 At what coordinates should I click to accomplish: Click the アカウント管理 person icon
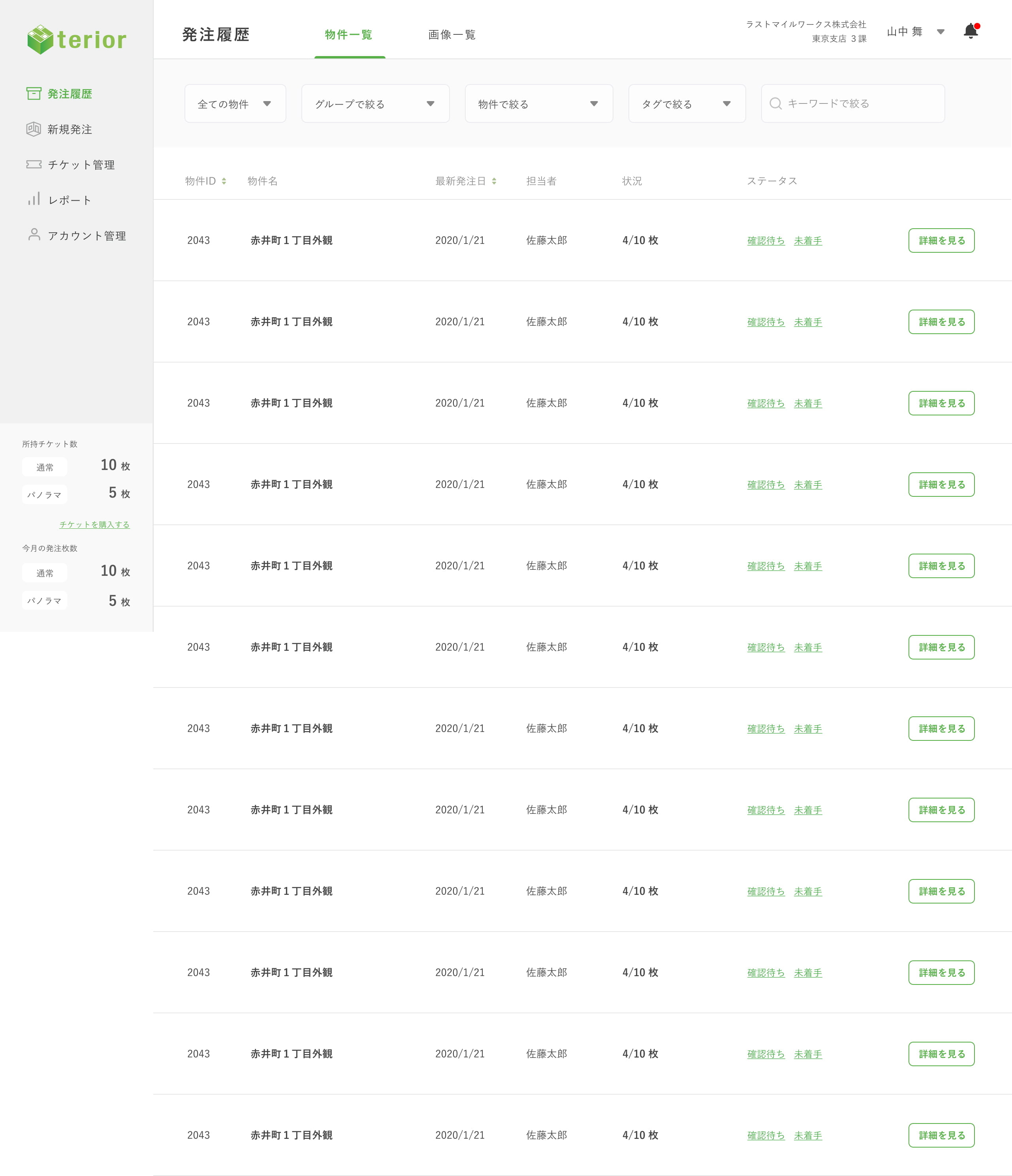point(34,235)
